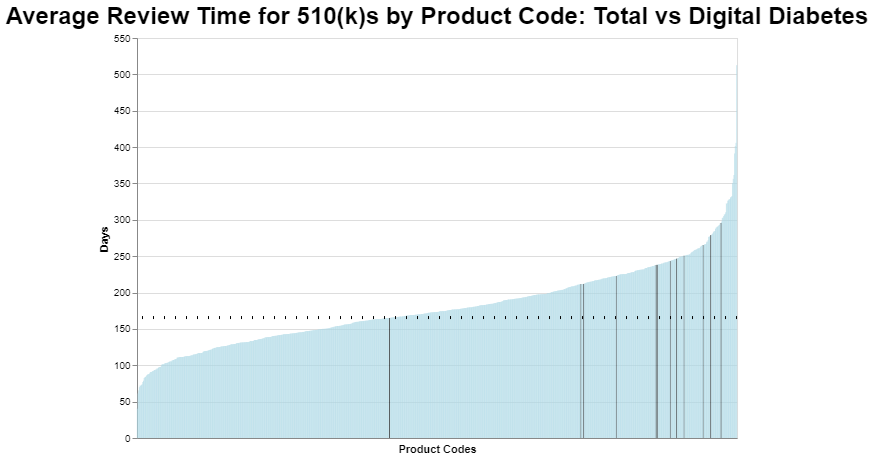
Task: Click the 100 tick label on y-axis
Action: pos(122,366)
